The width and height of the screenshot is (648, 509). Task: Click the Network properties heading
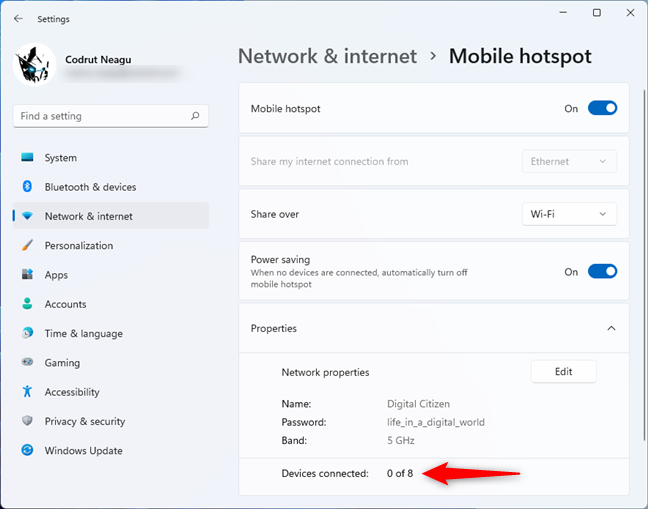(325, 373)
